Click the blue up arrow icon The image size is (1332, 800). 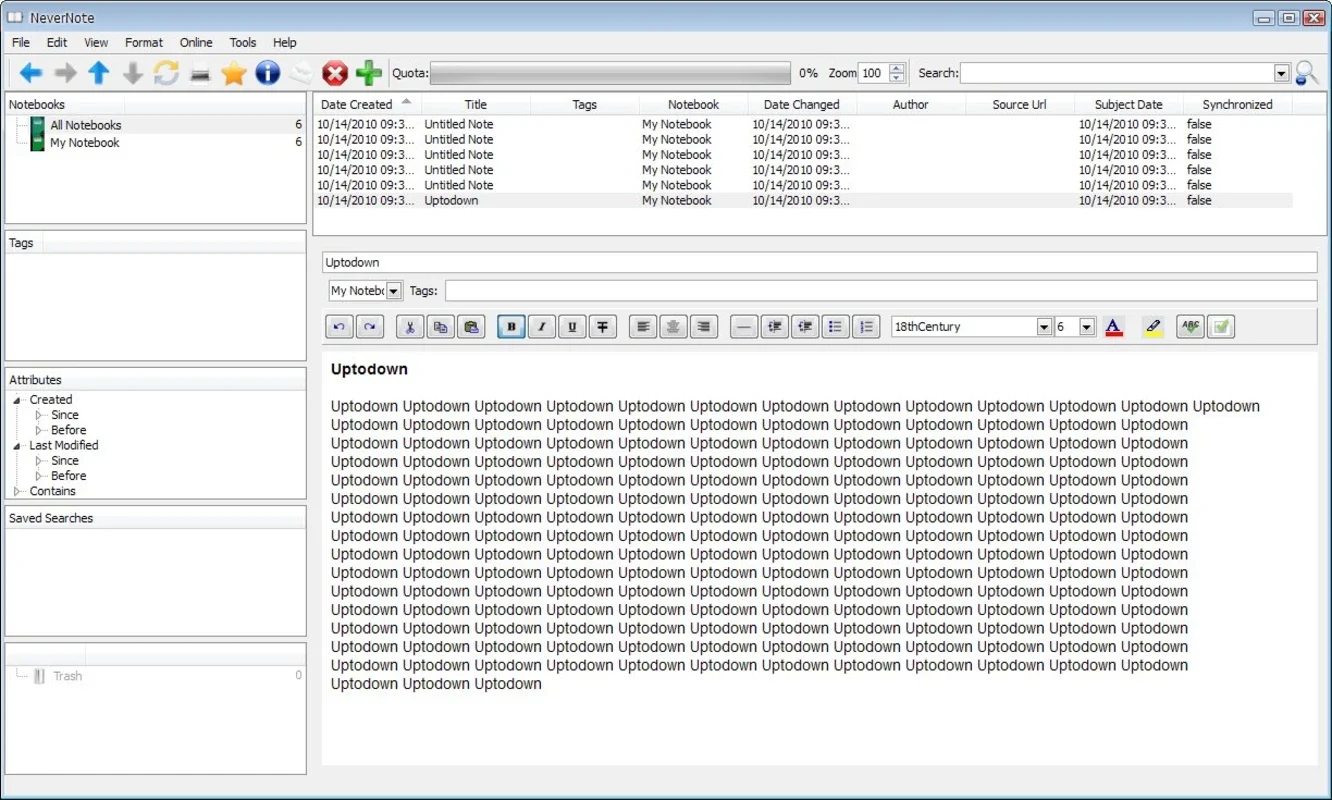98,72
